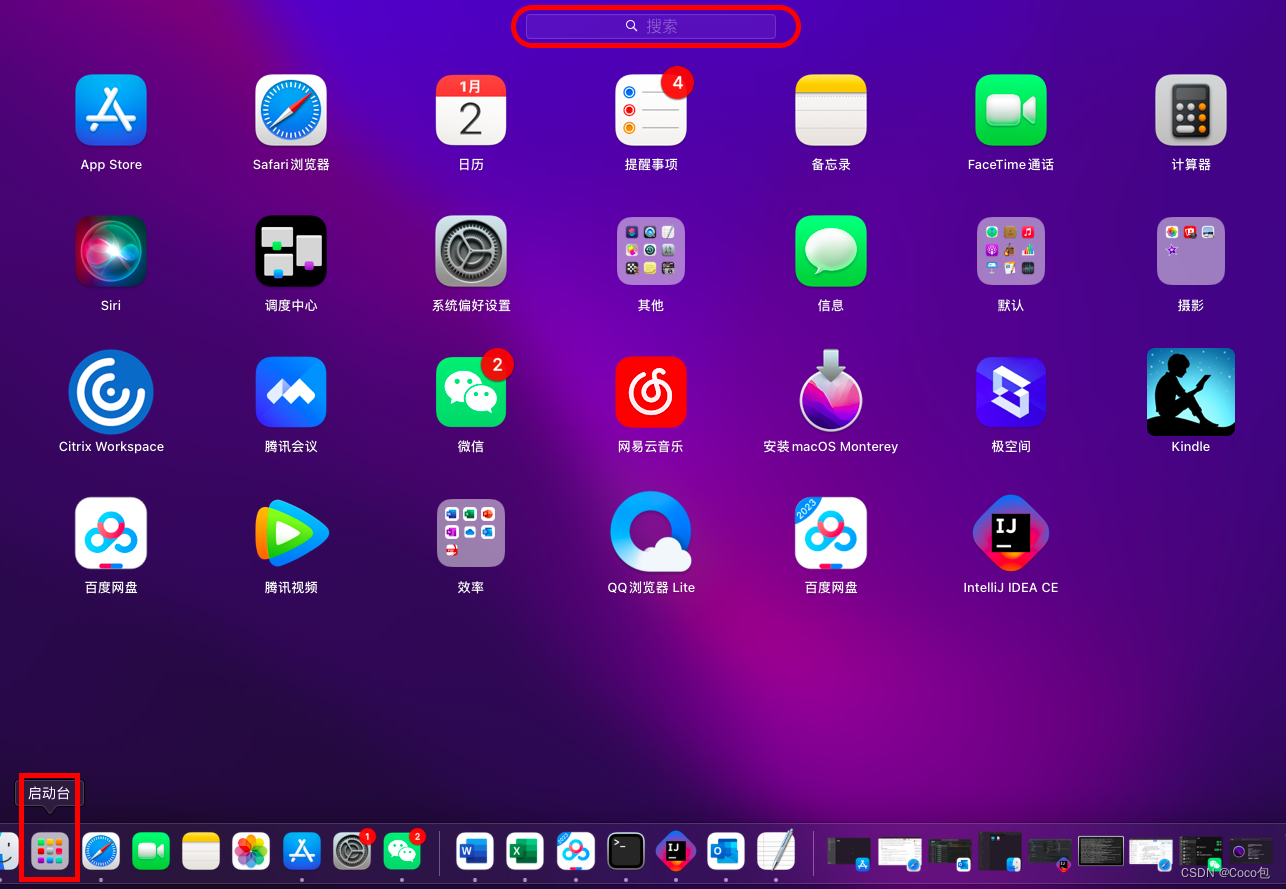Viewport: 1286px width, 889px height.
Task: Restore the minimized IntelliJ window
Action: (1050, 853)
